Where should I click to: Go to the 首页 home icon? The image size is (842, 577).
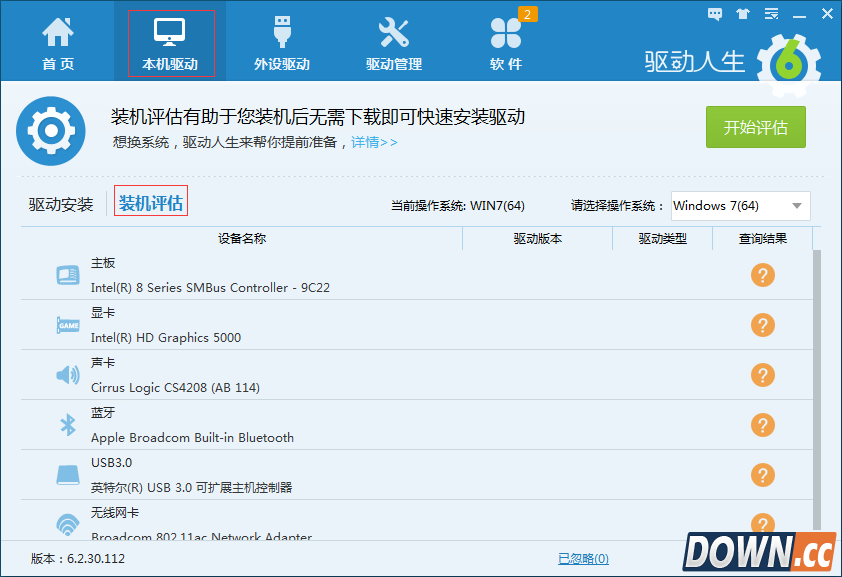pos(57,43)
